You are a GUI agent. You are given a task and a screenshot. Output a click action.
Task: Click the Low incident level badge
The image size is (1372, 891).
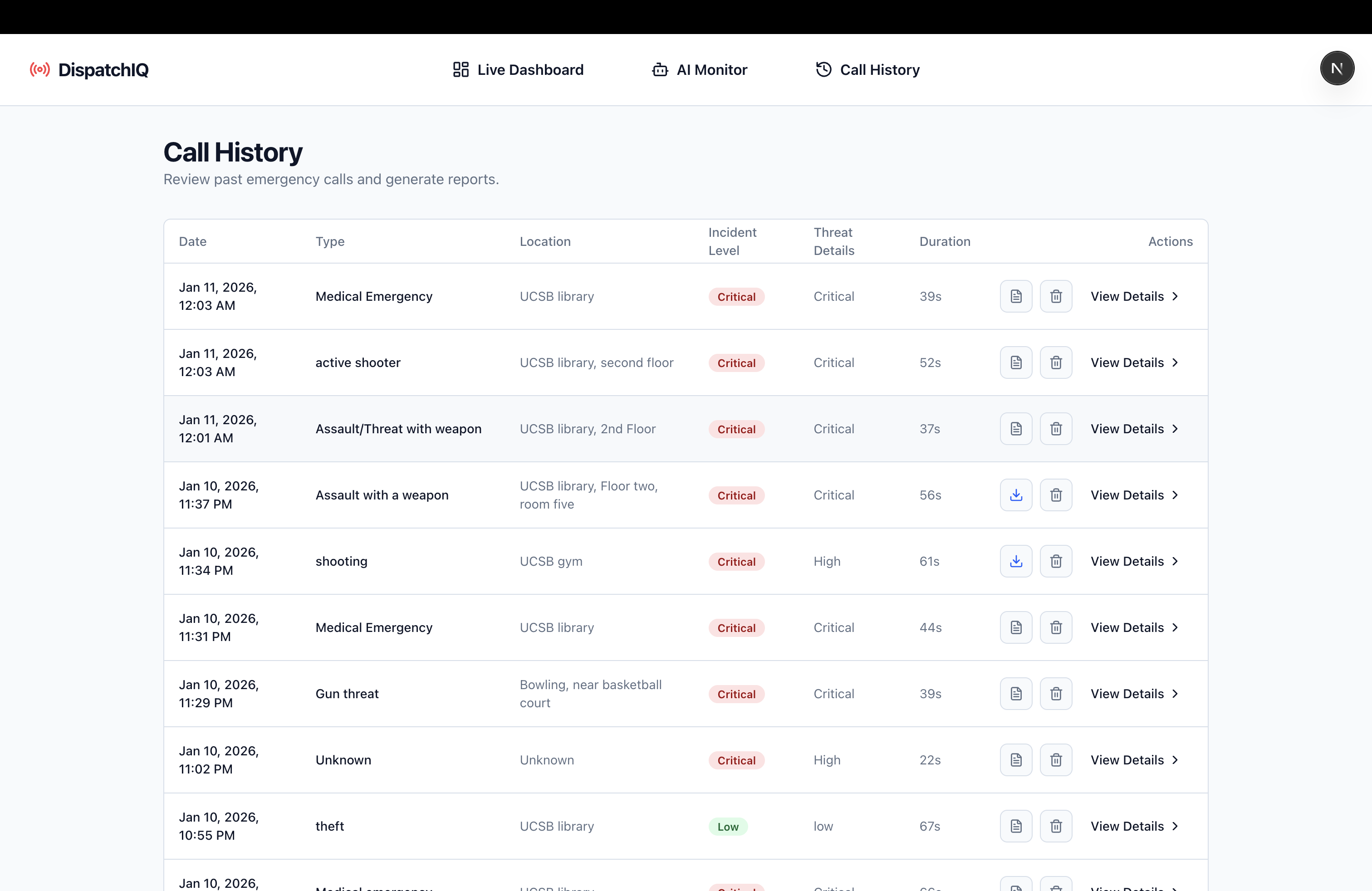click(727, 827)
